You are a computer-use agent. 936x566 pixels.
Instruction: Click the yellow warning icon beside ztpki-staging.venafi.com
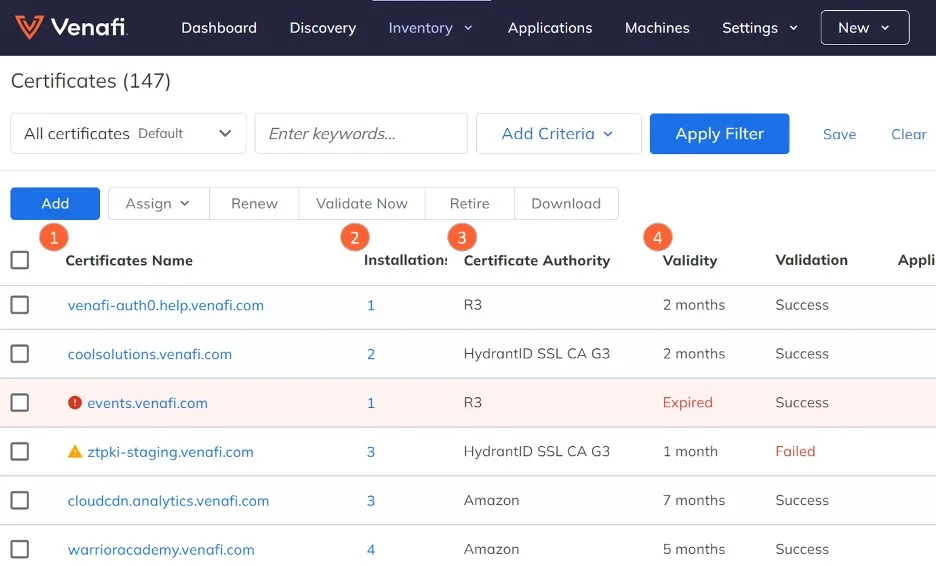(x=75, y=451)
